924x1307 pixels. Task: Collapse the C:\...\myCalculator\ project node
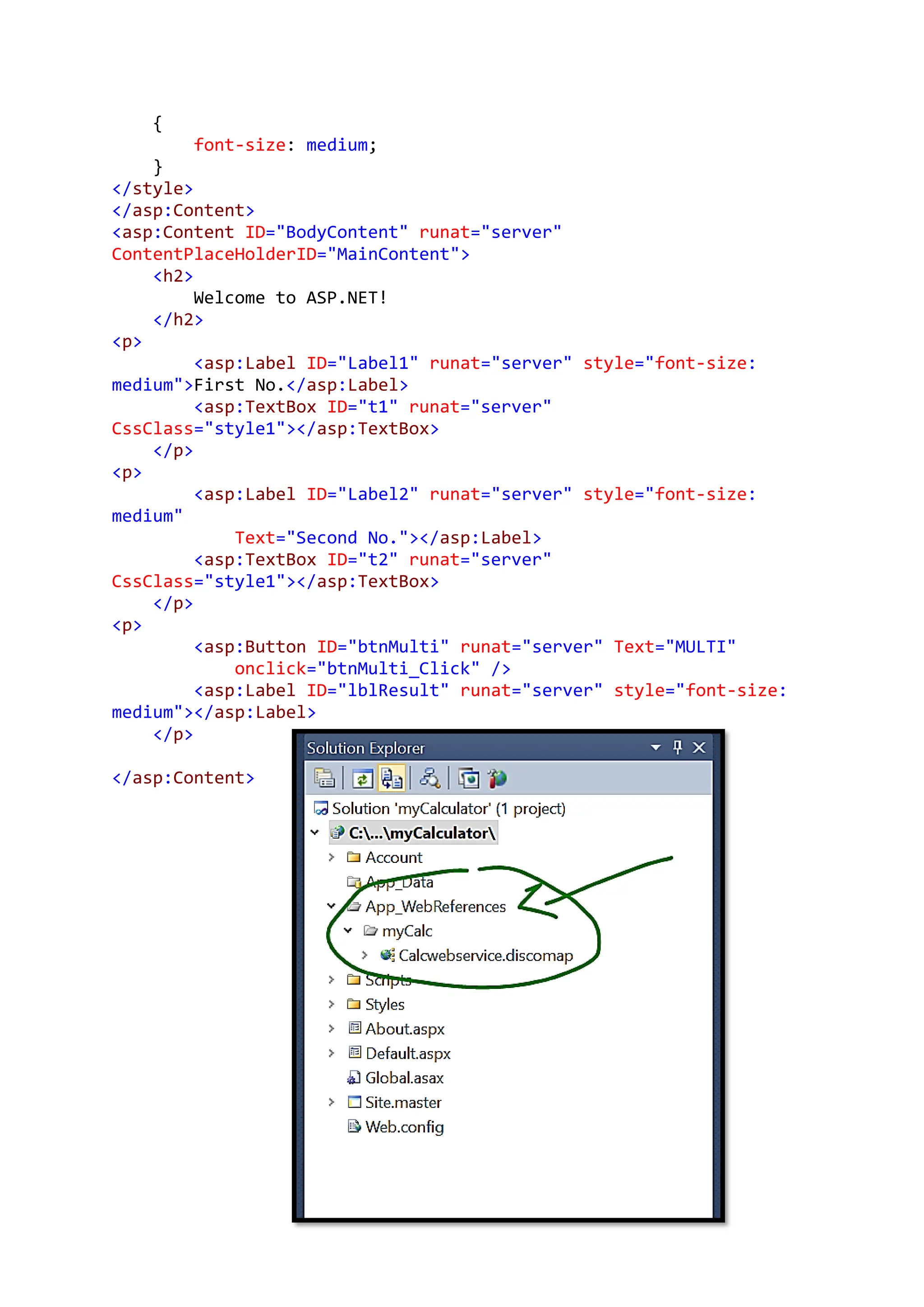pyautogui.click(x=314, y=832)
